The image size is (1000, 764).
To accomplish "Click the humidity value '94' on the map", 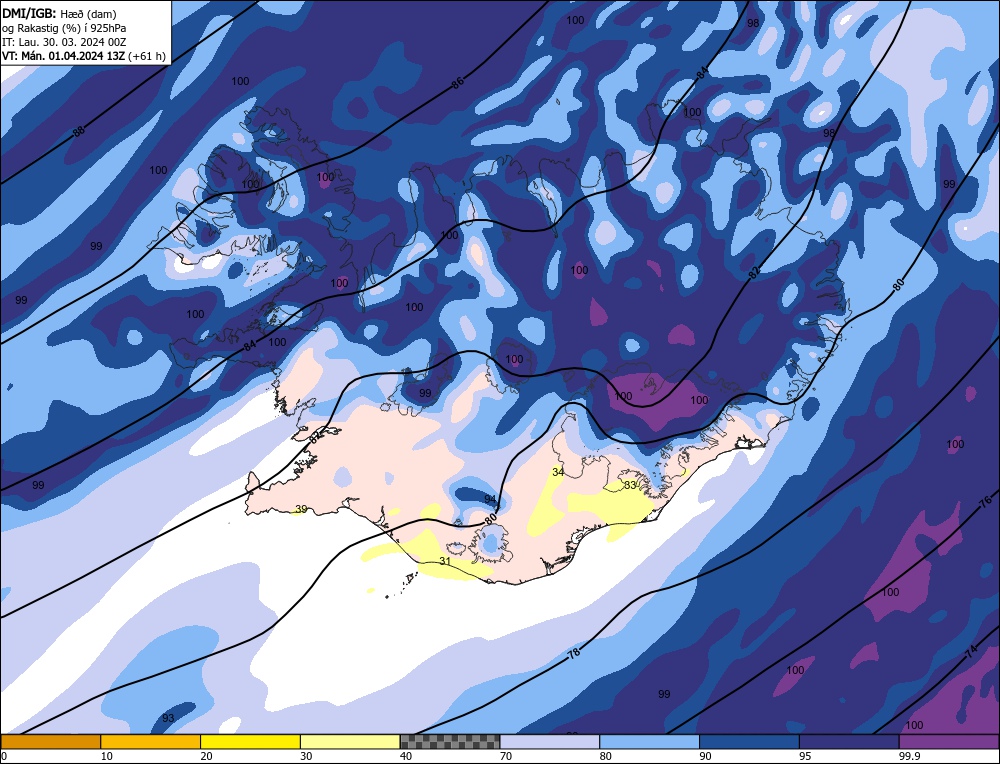I will (x=490, y=499).
